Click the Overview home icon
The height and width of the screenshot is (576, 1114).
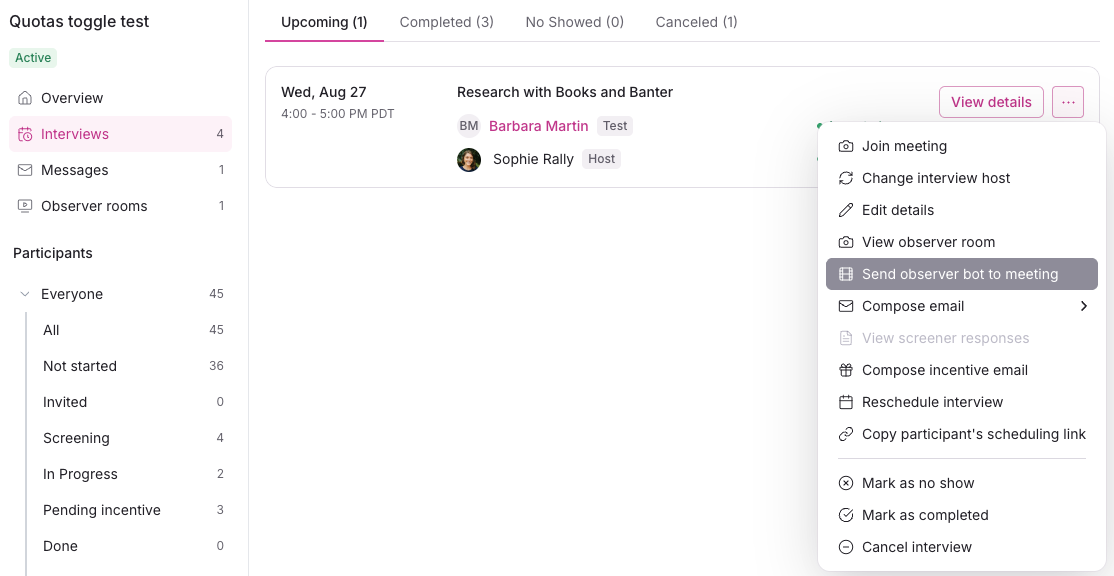coord(25,98)
